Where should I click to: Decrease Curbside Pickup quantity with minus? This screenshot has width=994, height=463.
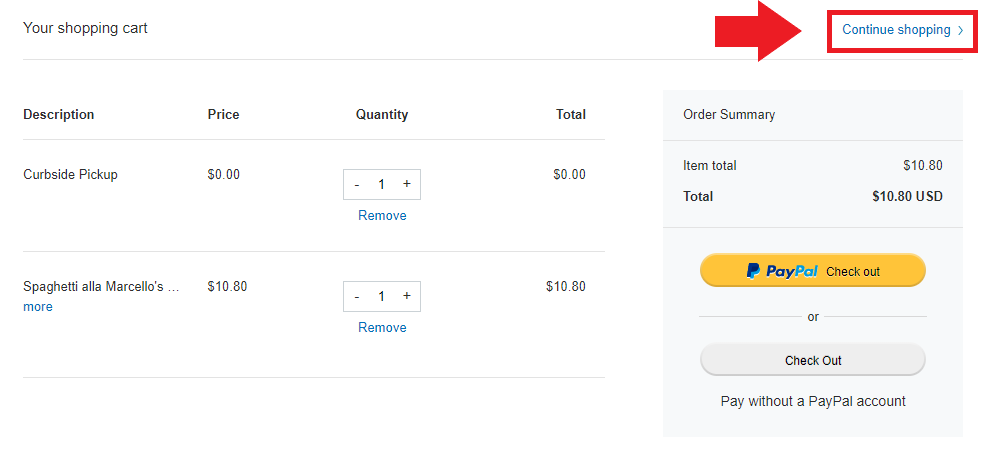357,185
